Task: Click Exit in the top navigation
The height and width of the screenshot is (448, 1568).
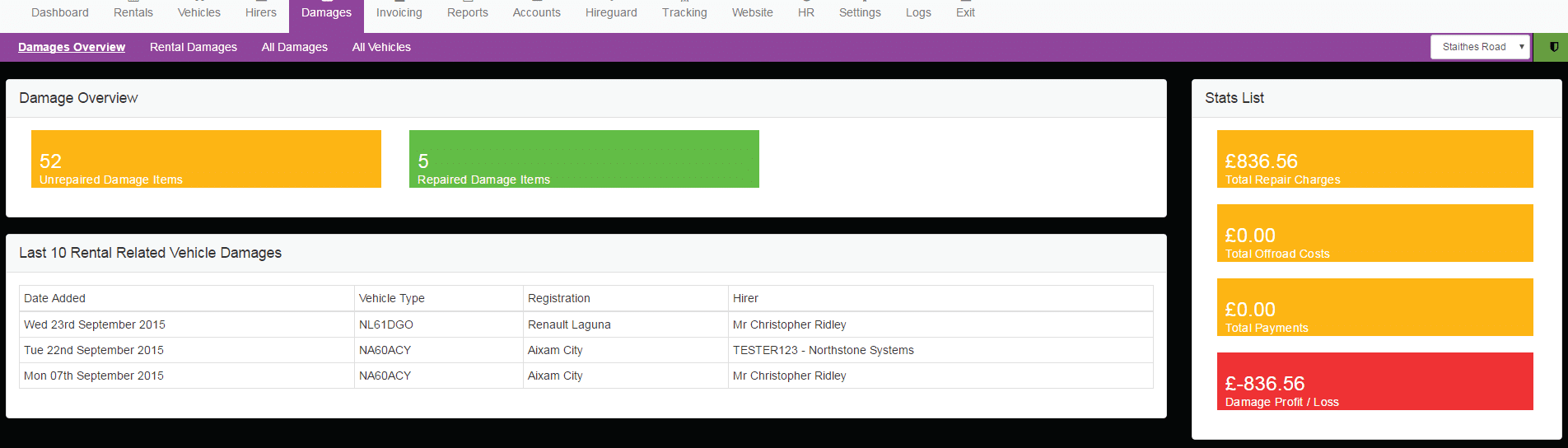Action: point(965,12)
